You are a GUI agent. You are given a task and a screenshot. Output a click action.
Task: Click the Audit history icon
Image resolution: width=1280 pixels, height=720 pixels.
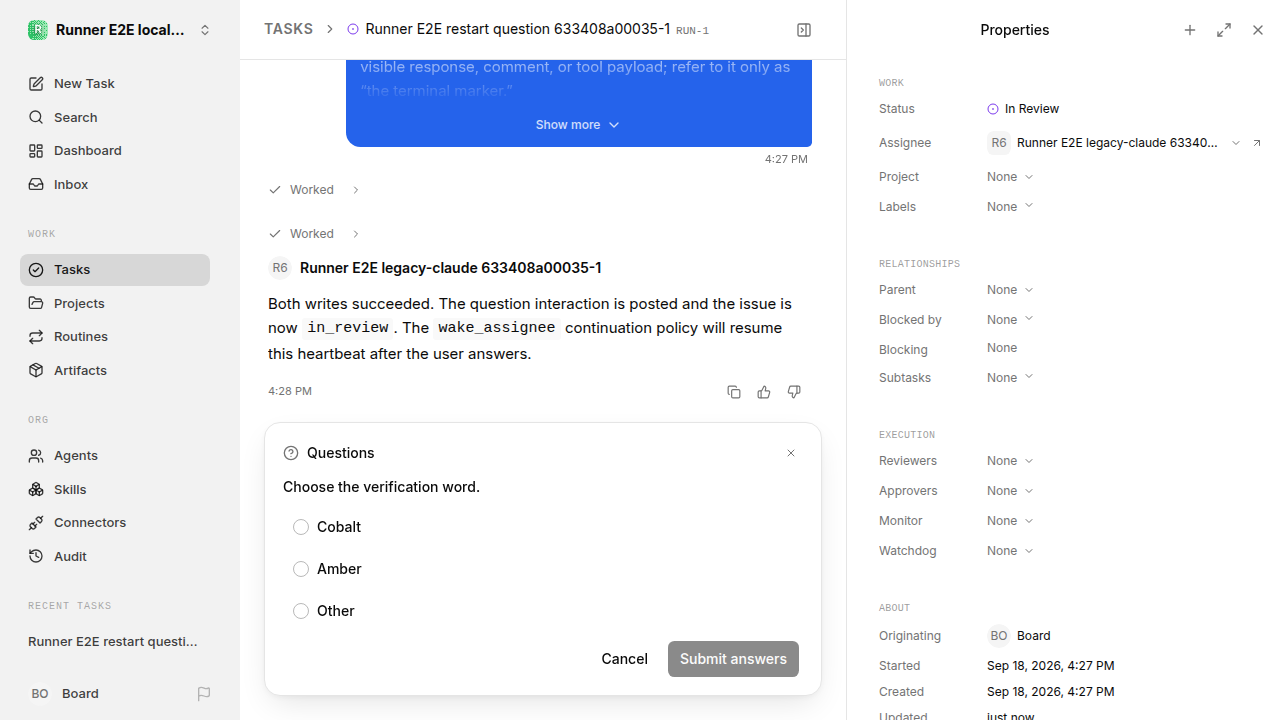click(x=36, y=556)
